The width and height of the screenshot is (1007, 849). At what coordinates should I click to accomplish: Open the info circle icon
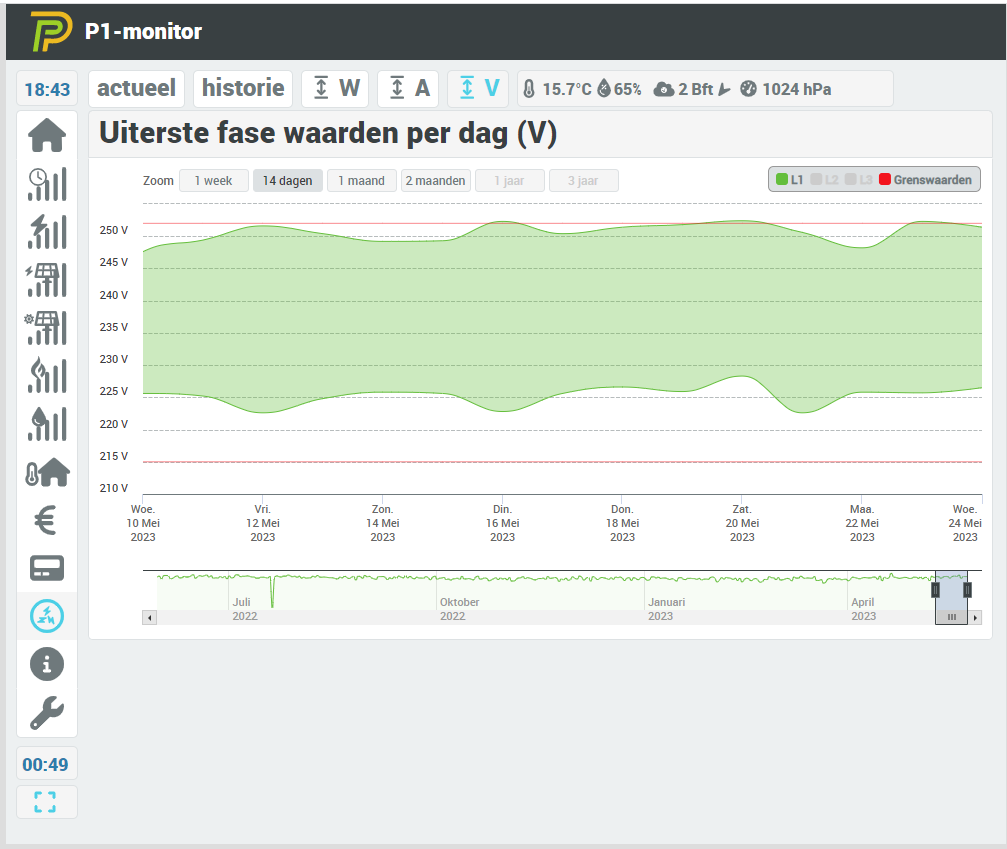tap(47, 664)
